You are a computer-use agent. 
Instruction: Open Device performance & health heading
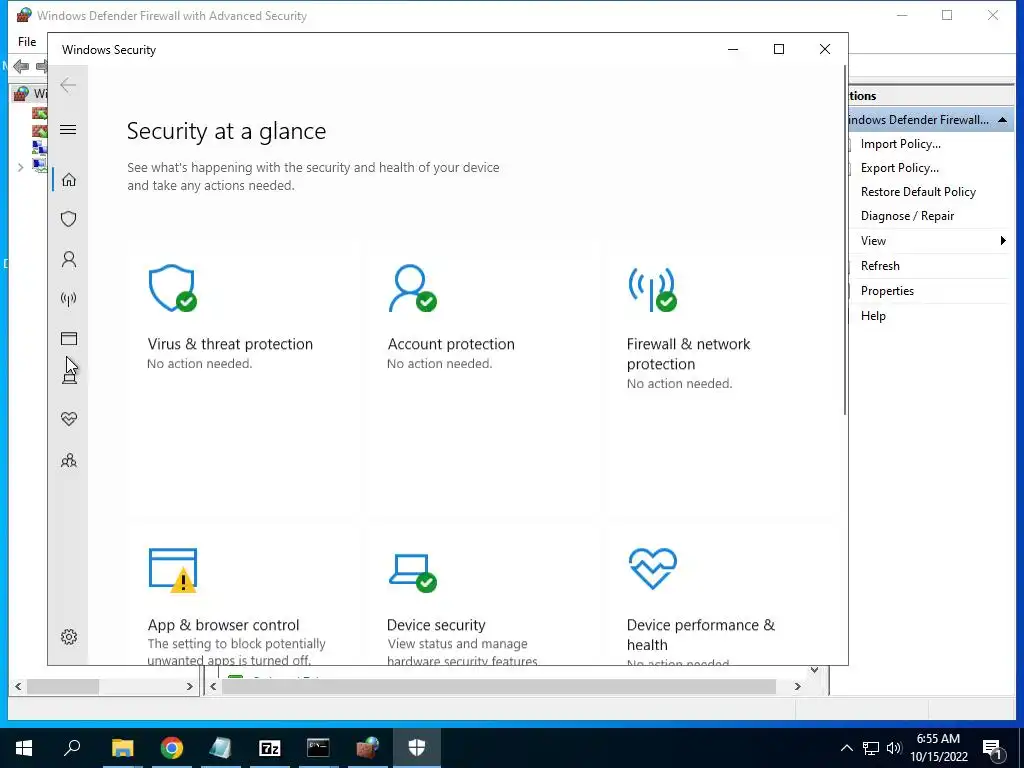(701, 635)
